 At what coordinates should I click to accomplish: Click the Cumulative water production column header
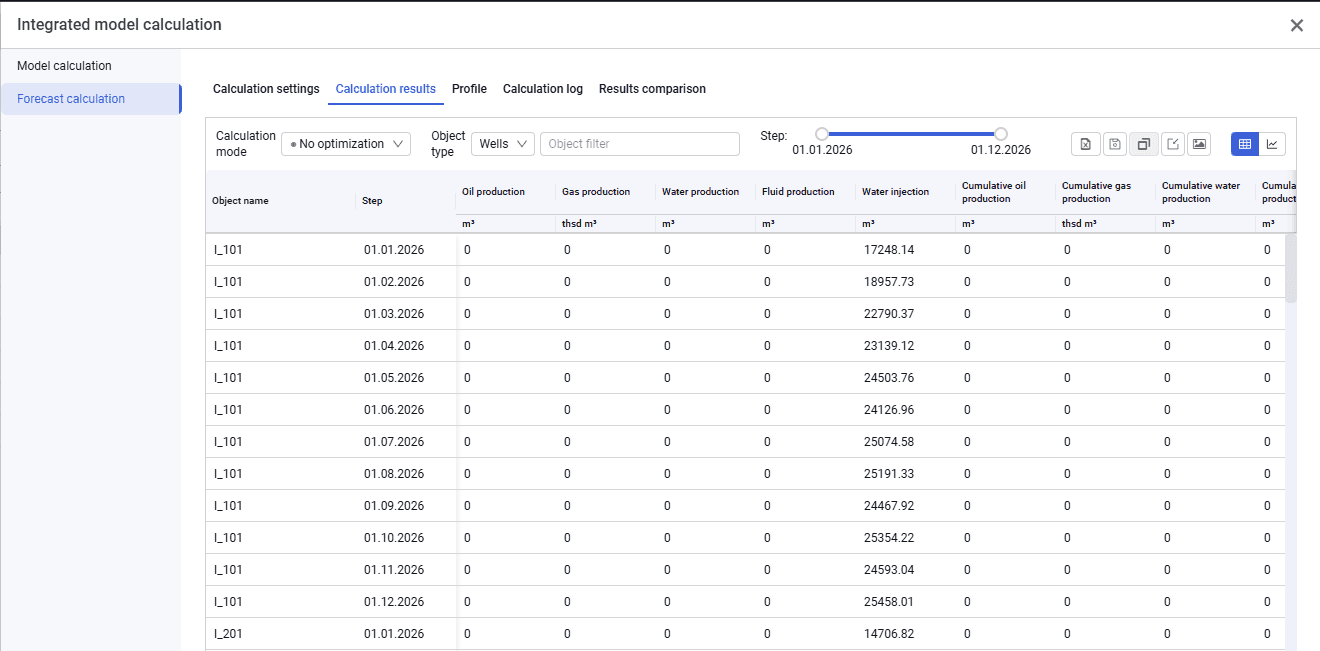[x=1201, y=192]
